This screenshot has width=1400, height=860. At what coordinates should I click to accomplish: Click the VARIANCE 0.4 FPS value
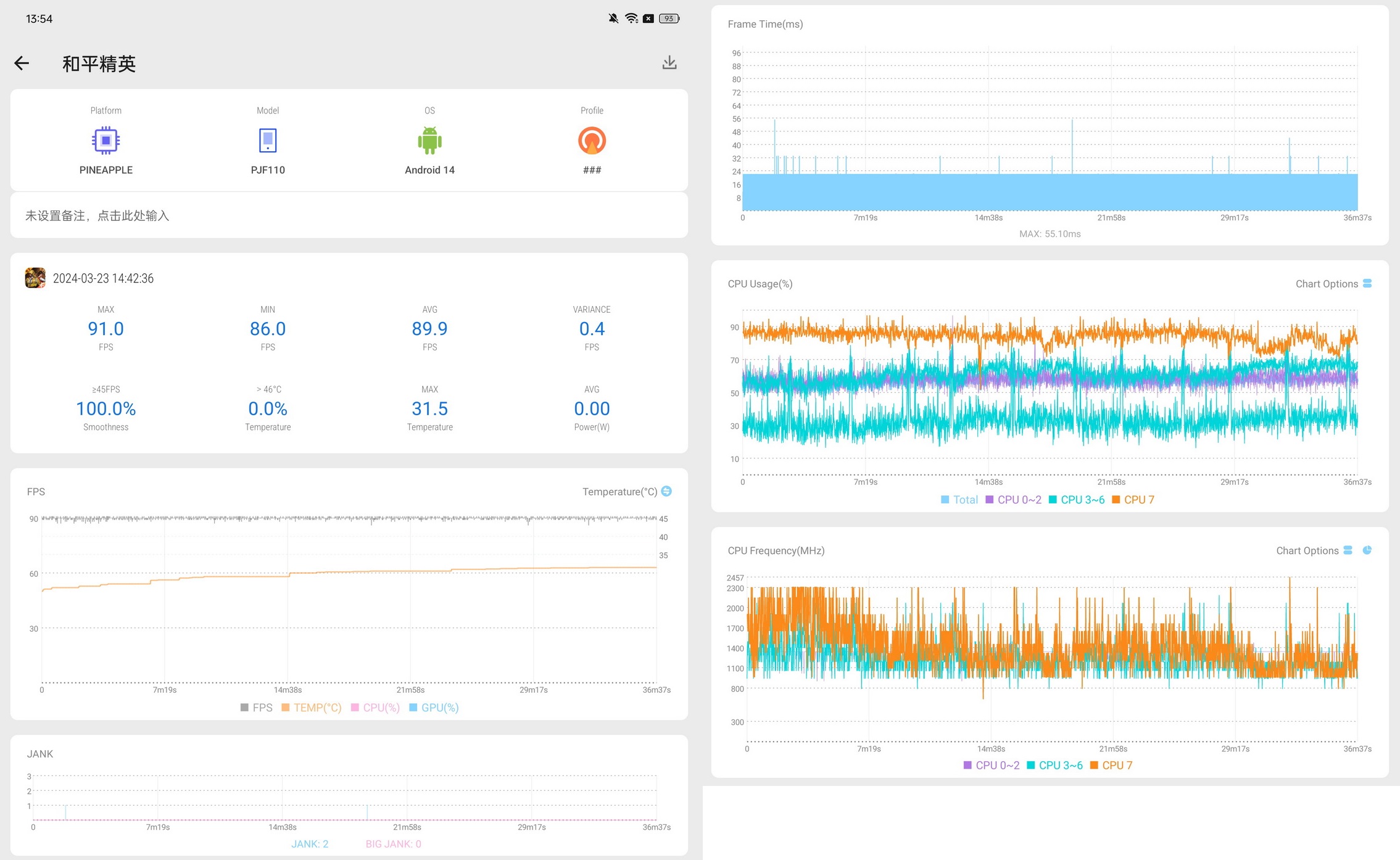coord(592,328)
